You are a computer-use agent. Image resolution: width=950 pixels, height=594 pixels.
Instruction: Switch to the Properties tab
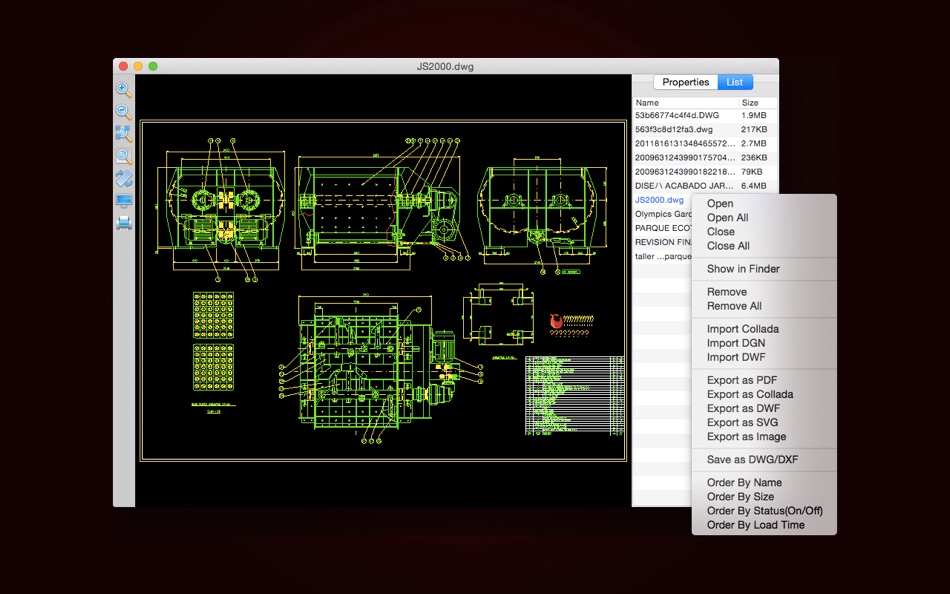pyautogui.click(x=685, y=82)
